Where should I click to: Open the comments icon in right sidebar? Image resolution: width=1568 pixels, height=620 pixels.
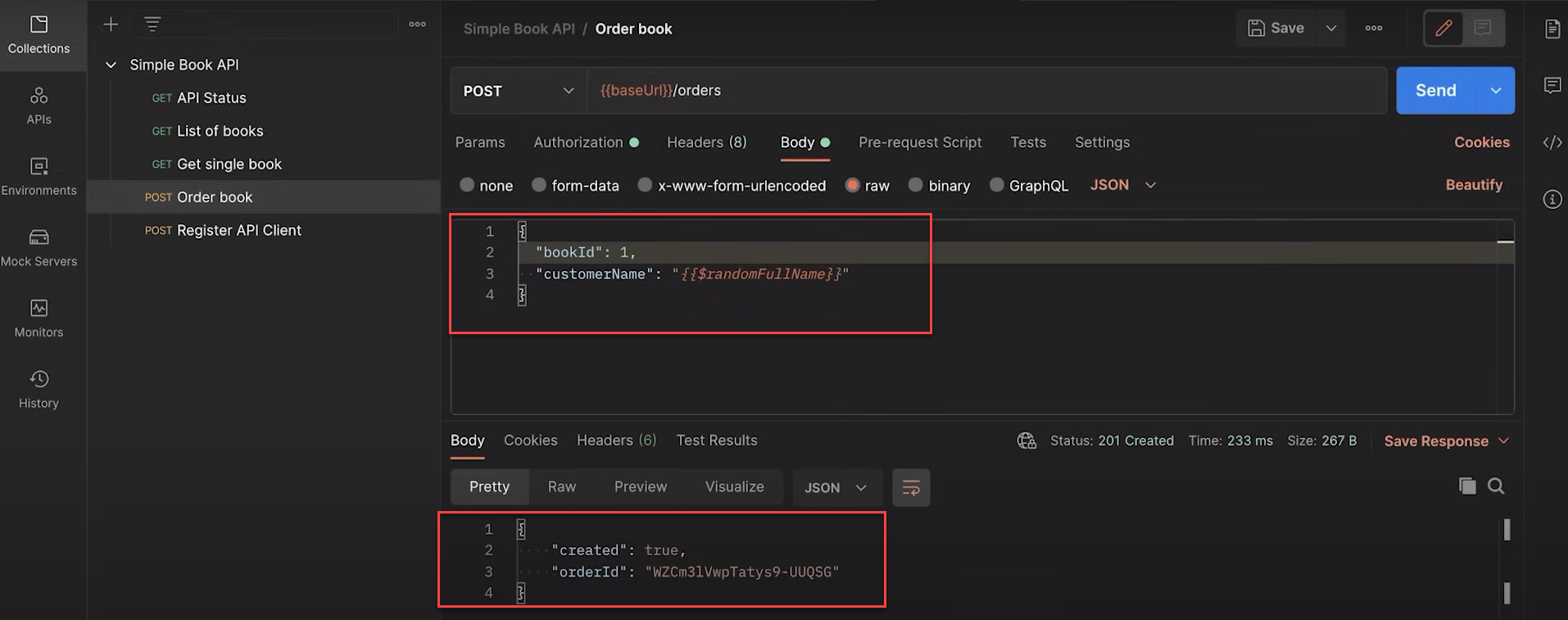[x=1552, y=85]
